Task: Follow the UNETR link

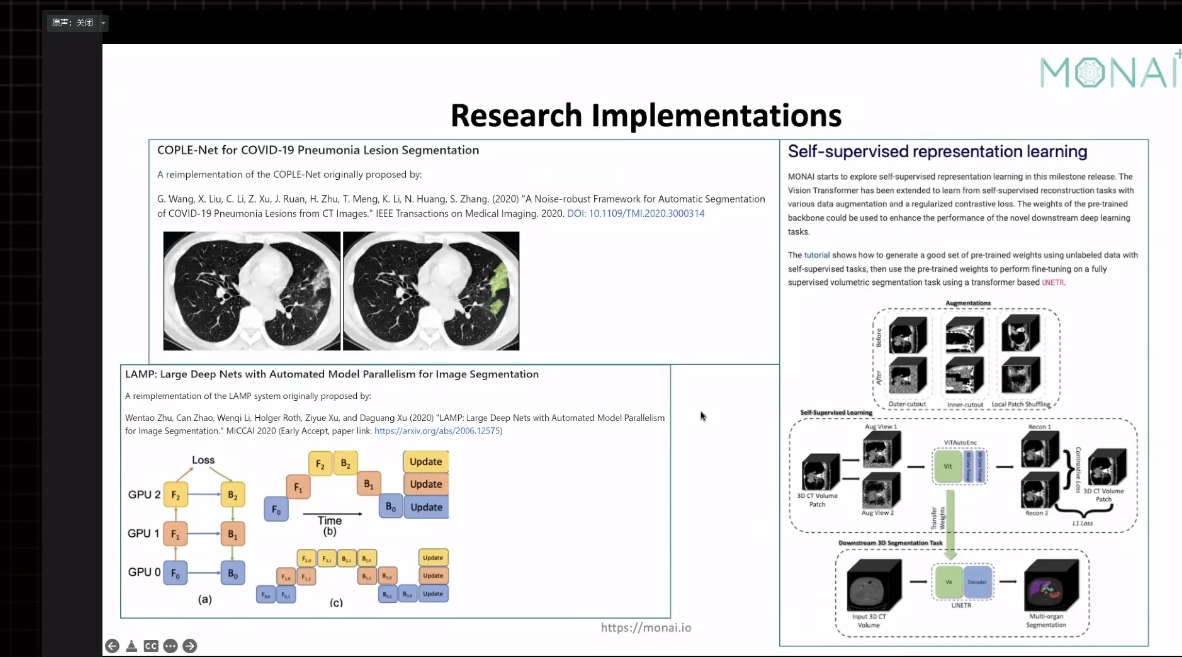Action: pyautogui.click(x=1052, y=283)
